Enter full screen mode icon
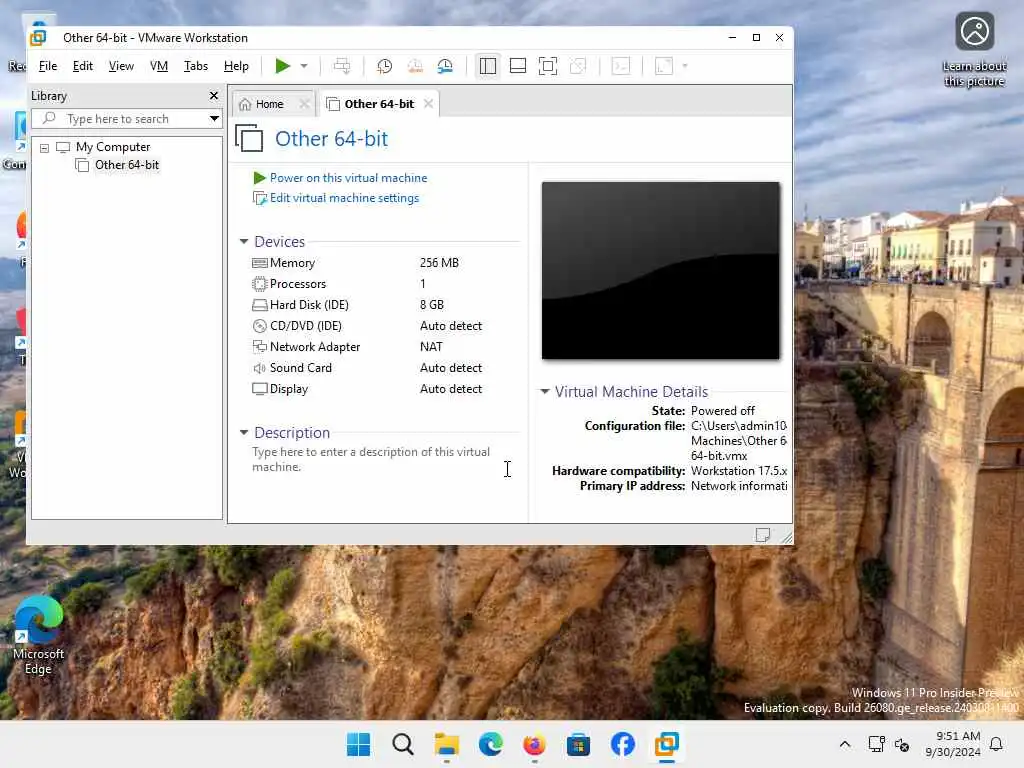1024x768 pixels. (x=548, y=66)
